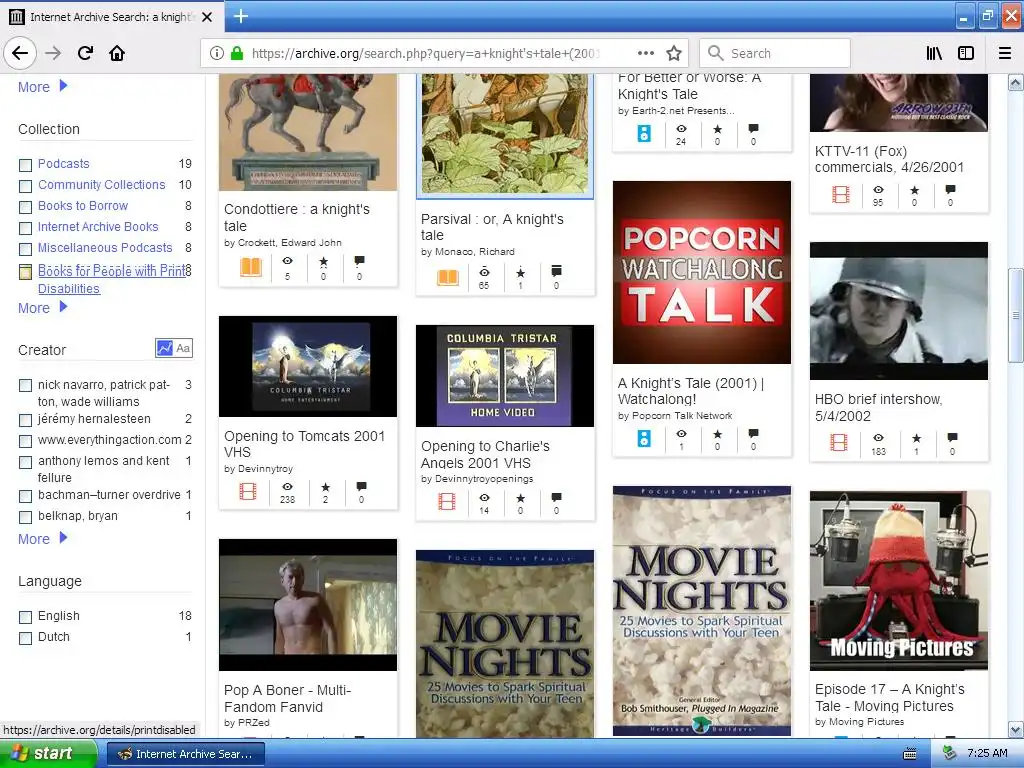
Task: Open the Firefox hamburger menu
Action: click(x=1005, y=53)
